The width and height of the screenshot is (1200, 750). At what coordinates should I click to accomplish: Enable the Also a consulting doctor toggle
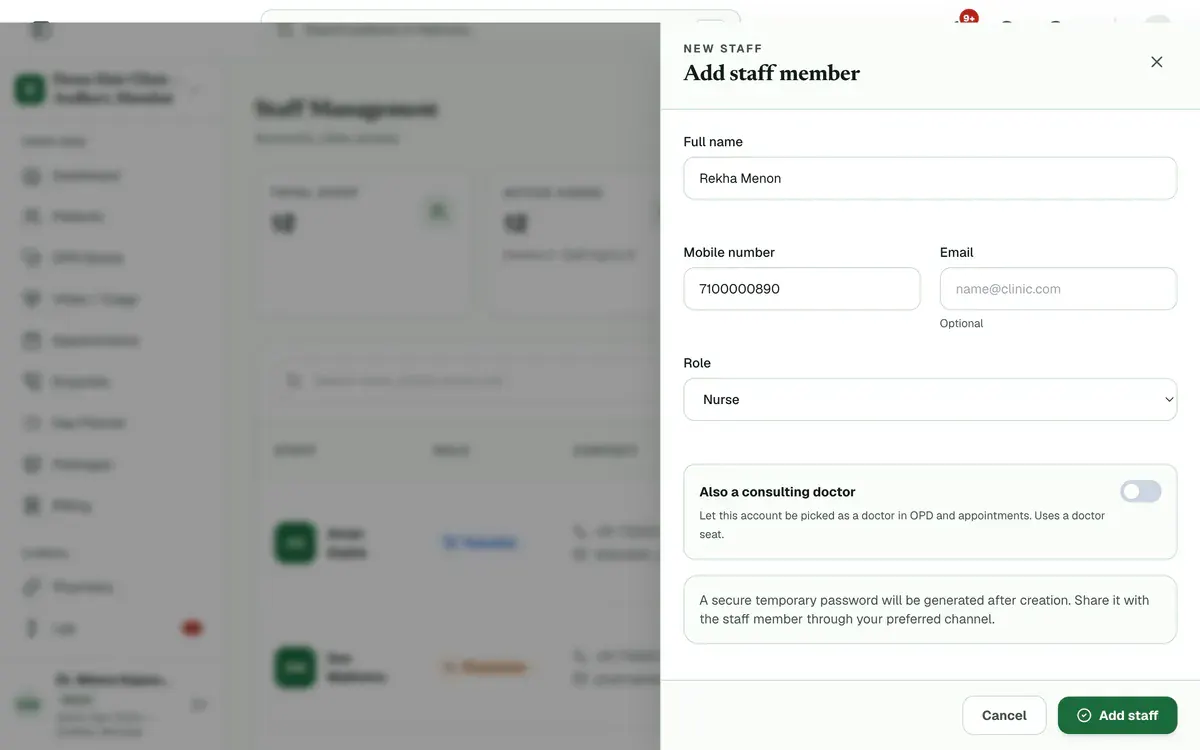[1141, 491]
